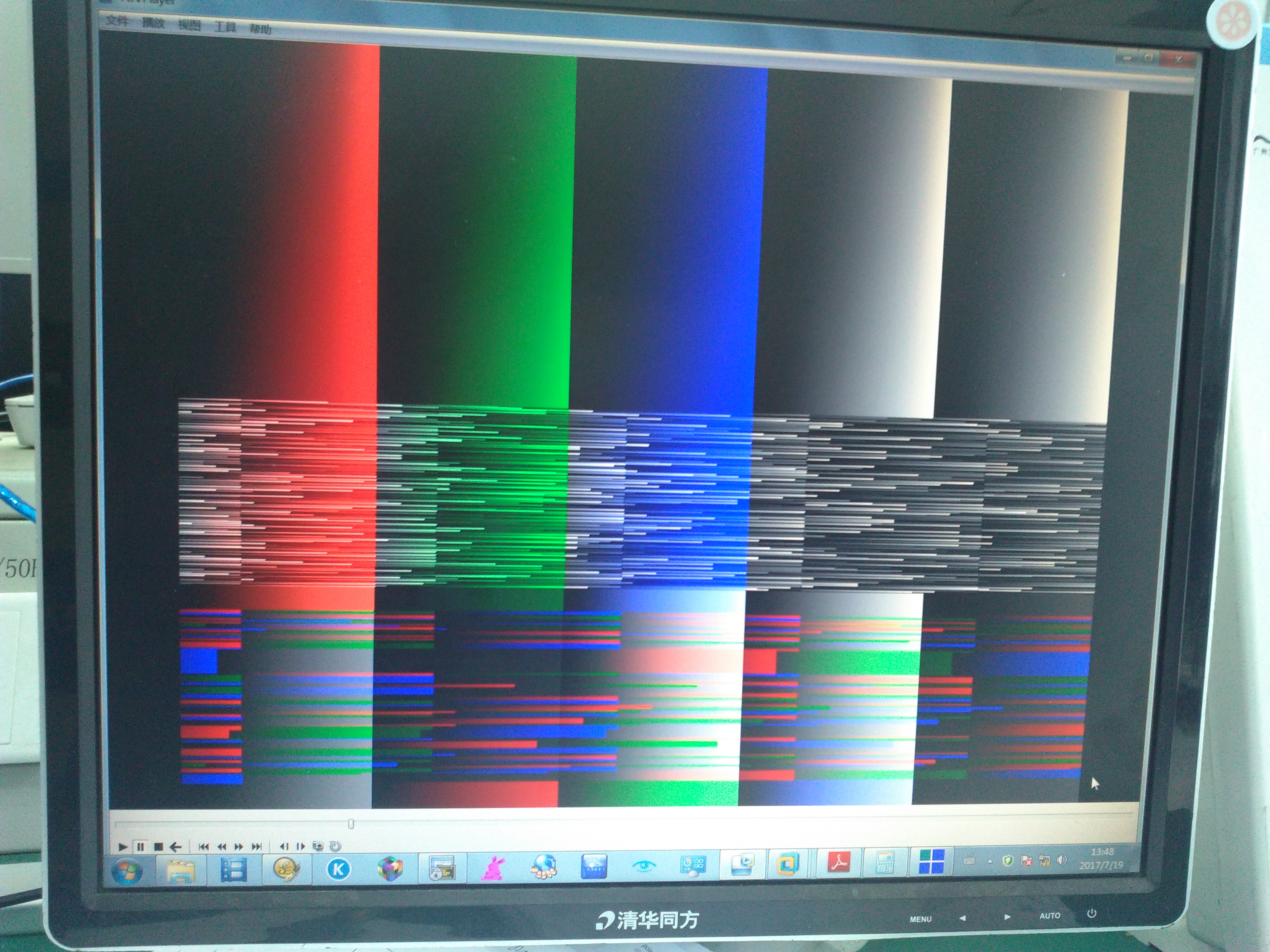Toggle the Pause button
The image size is (1270, 952).
[140, 847]
